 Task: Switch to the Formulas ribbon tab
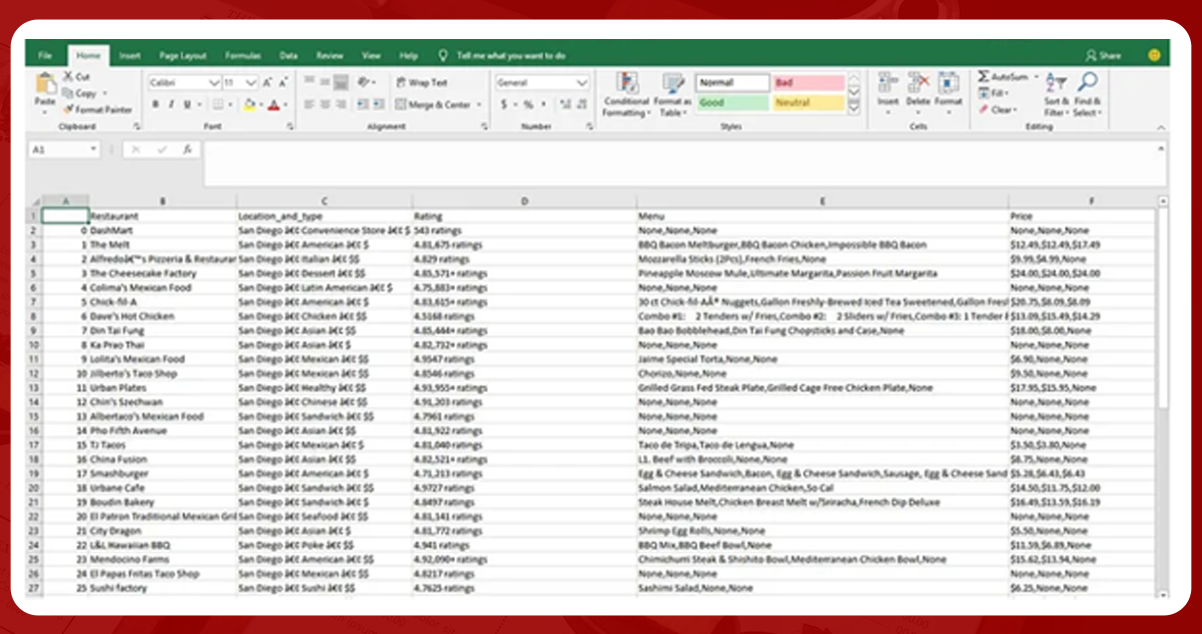pos(243,56)
